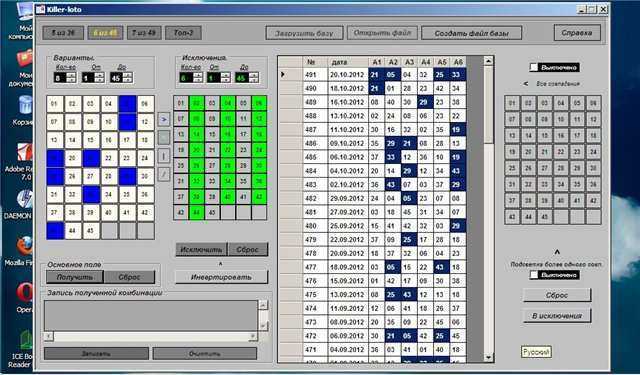Image resolution: width=640 pixels, height=375 pixels.
Task: Switch to the '7 из 49' lottery tab
Action: tap(144, 33)
